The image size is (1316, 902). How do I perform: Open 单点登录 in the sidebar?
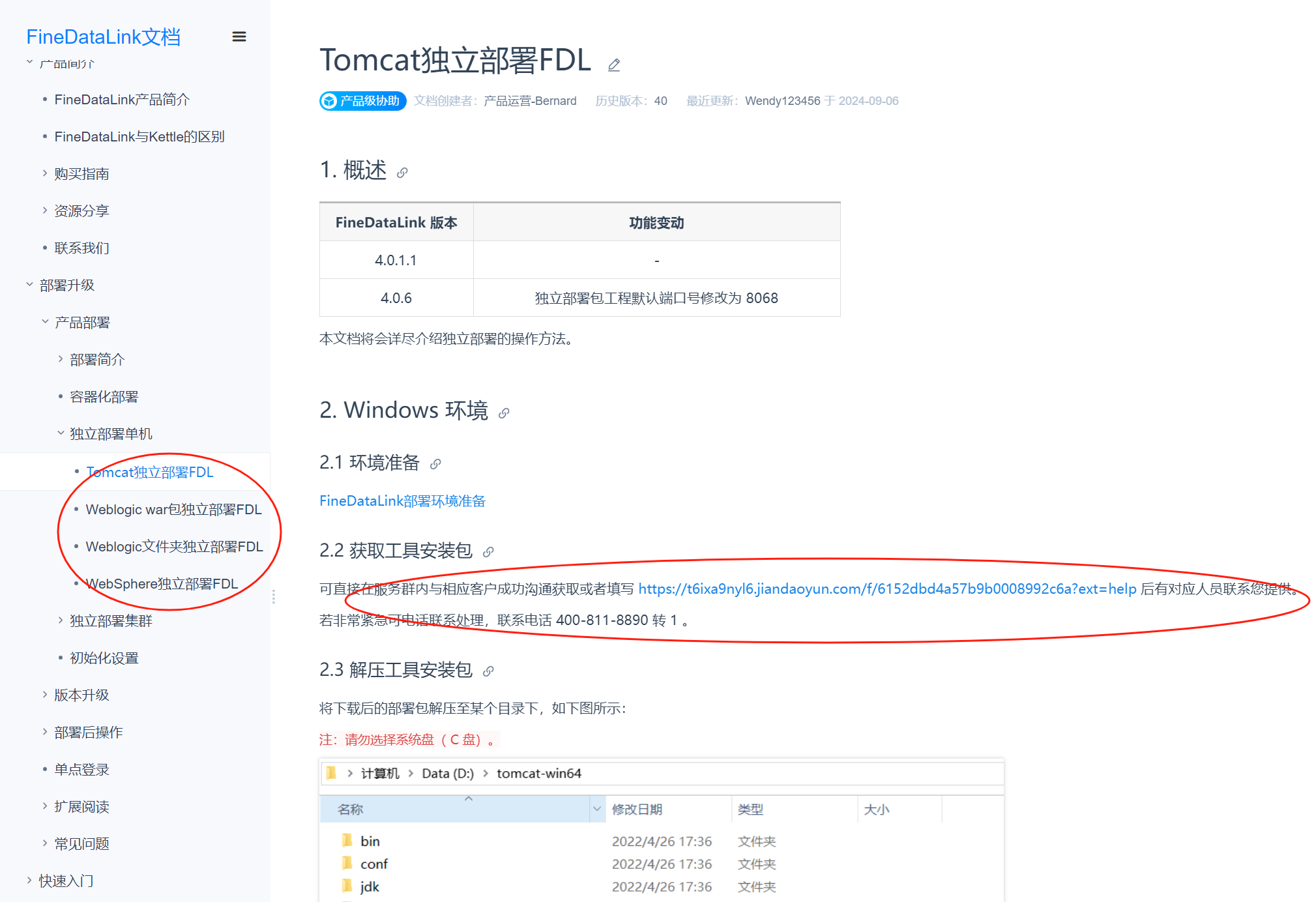click(x=81, y=770)
